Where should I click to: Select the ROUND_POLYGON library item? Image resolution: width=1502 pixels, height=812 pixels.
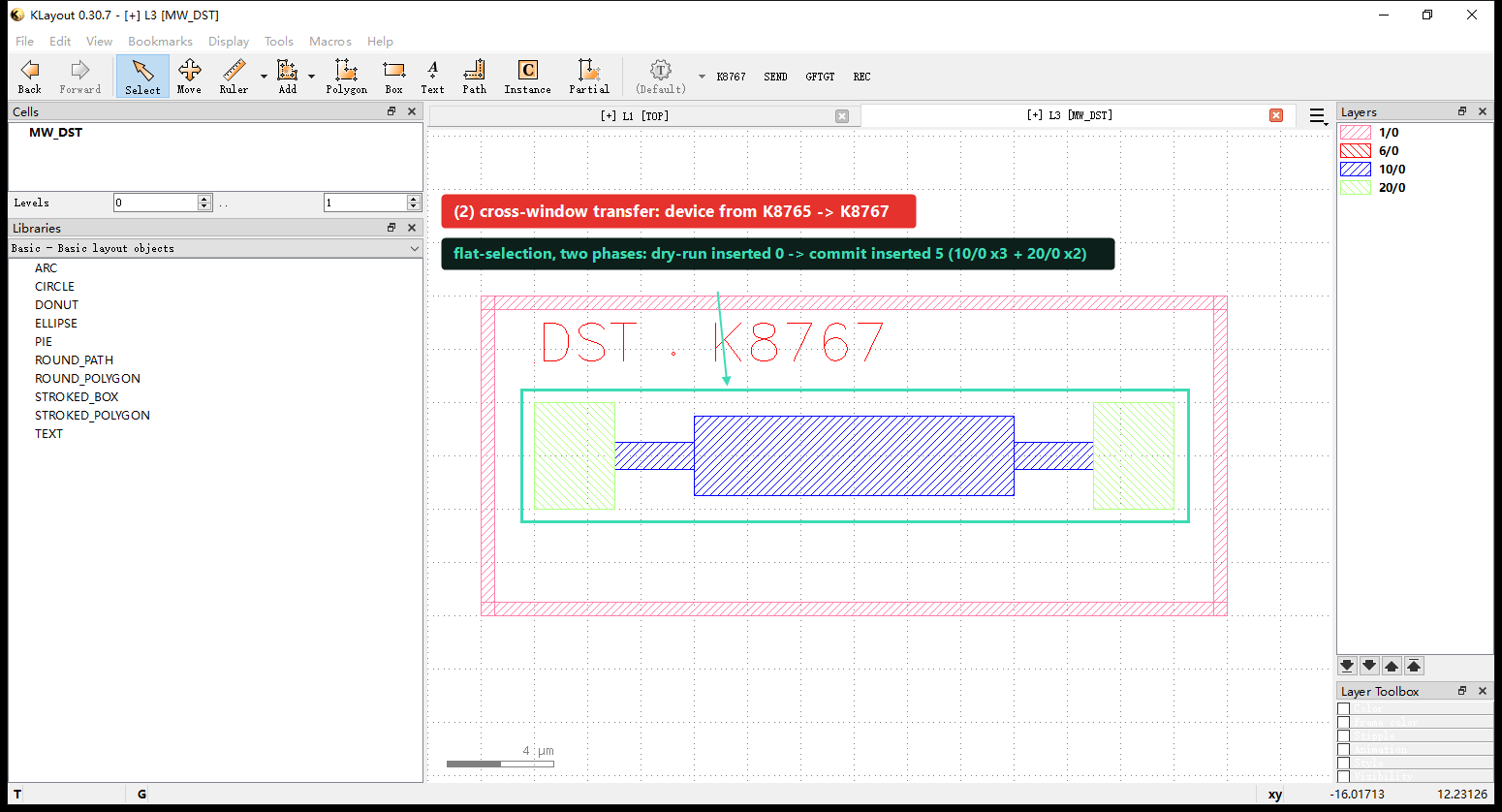point(87,379)
